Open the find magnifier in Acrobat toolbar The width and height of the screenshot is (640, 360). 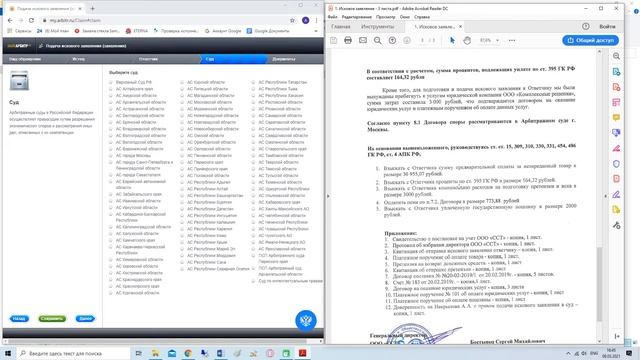[378, 40]
